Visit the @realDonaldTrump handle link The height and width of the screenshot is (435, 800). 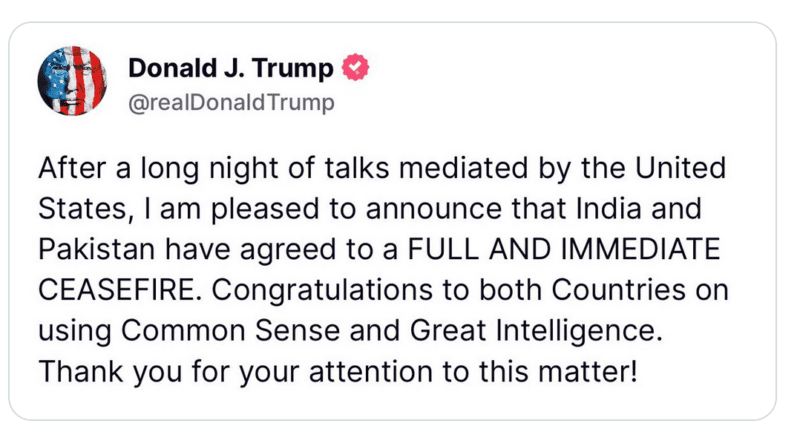231,103
